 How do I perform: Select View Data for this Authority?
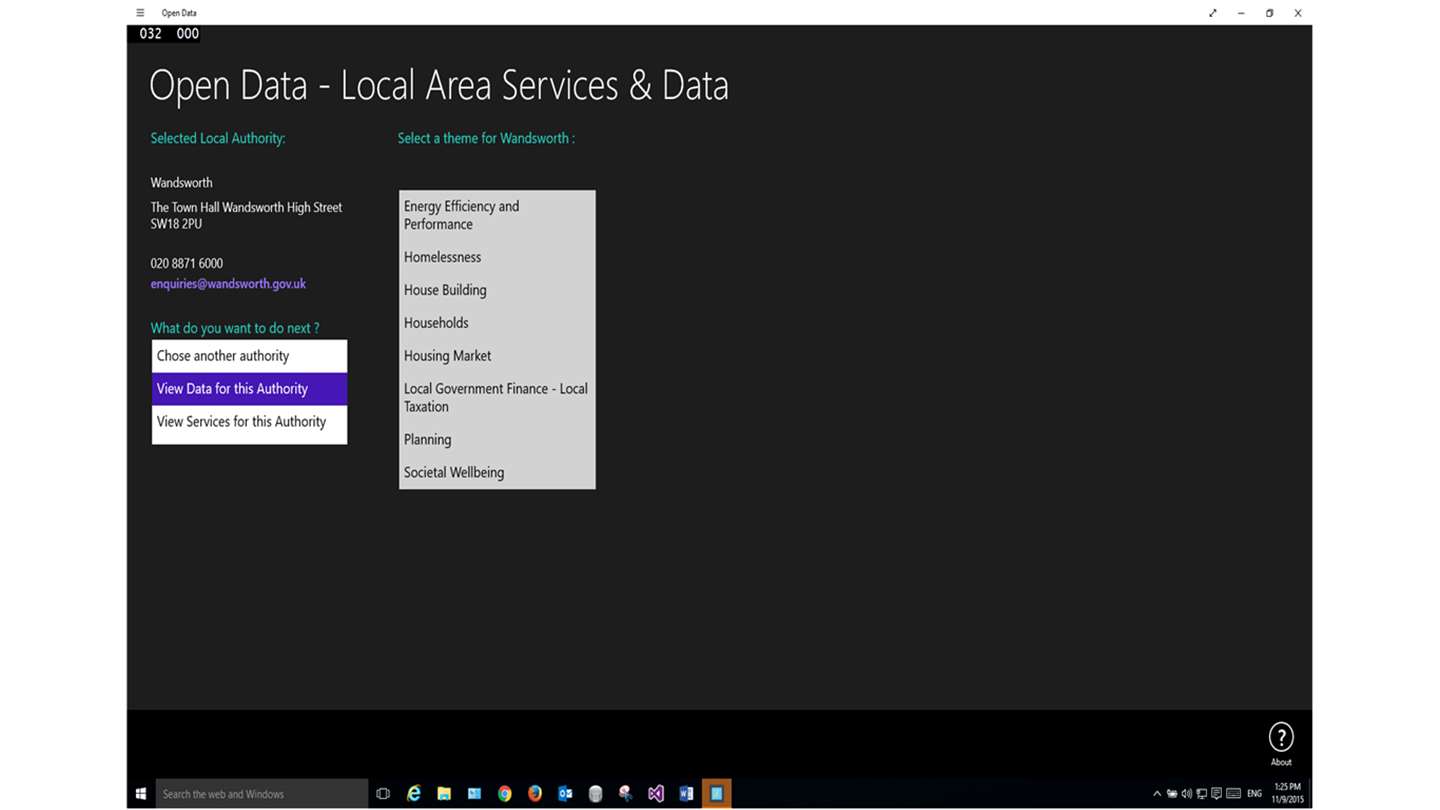tap(249, 389)
